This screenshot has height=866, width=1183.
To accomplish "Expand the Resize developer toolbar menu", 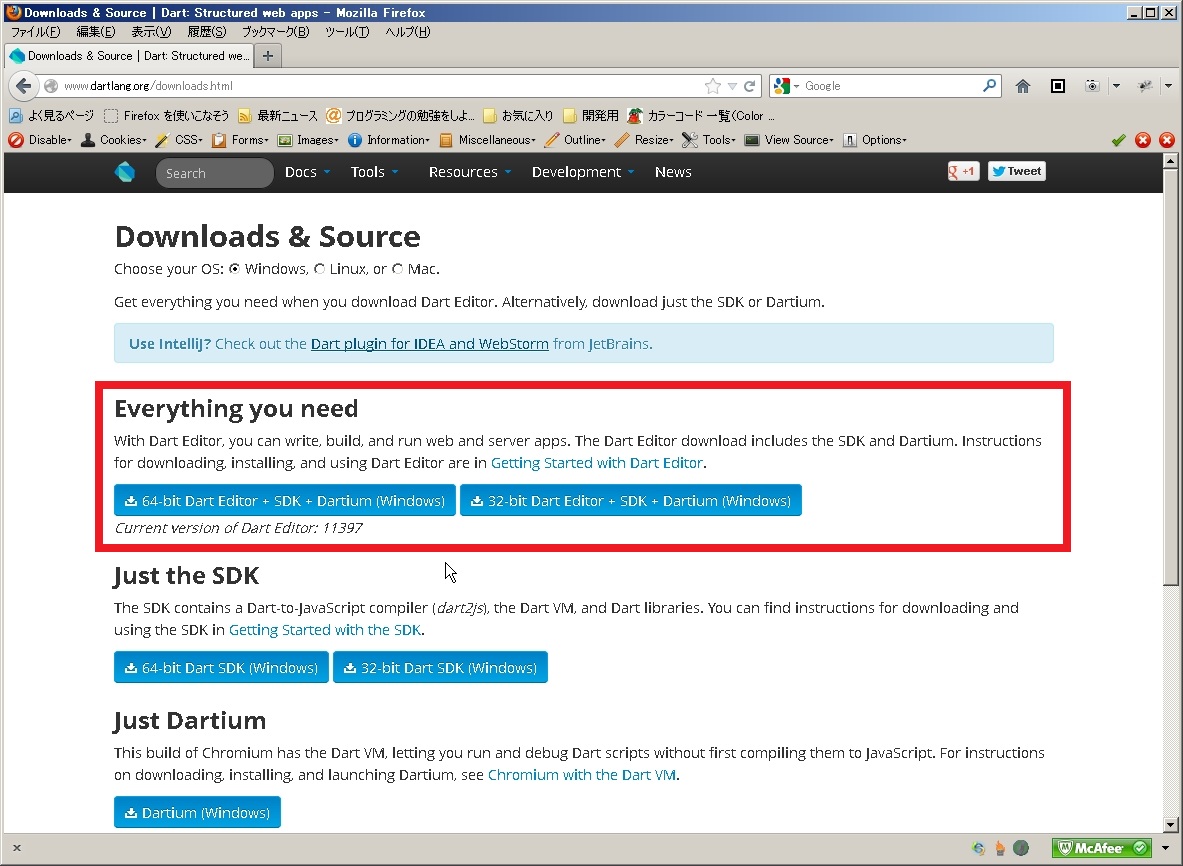I will click(644, 140).
